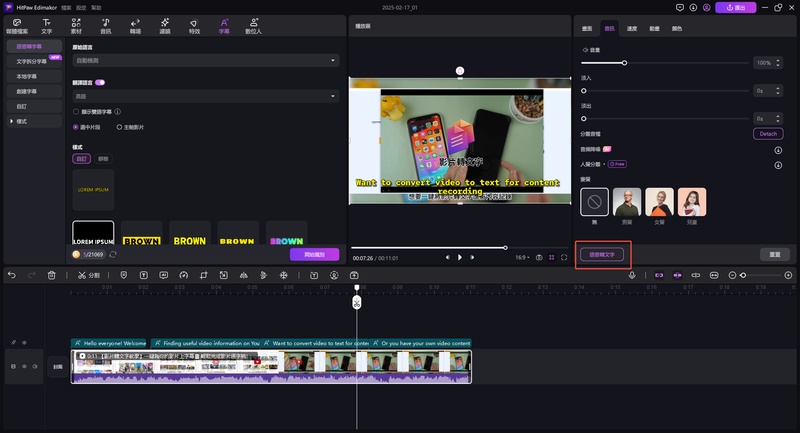Select Local subtitles (本地字幕) in sidebar
The width and height of the screenshot is (800, 433).
(x=34, y=77)
